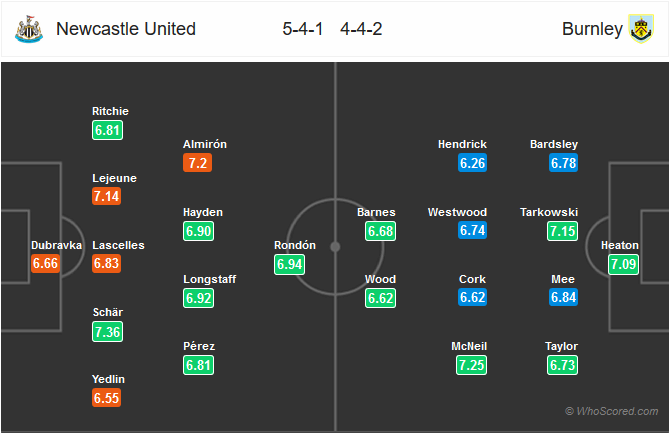669x433 pixels.
Task: Select McNeil's 7.25 rating badge
Action: coord(471,365)
